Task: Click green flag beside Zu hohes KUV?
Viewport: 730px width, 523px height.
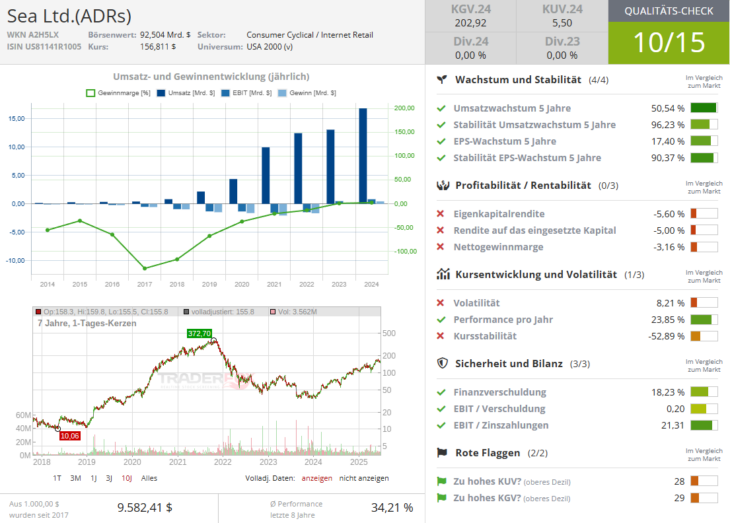Action: pyautogui.click(x=441, y=481)
